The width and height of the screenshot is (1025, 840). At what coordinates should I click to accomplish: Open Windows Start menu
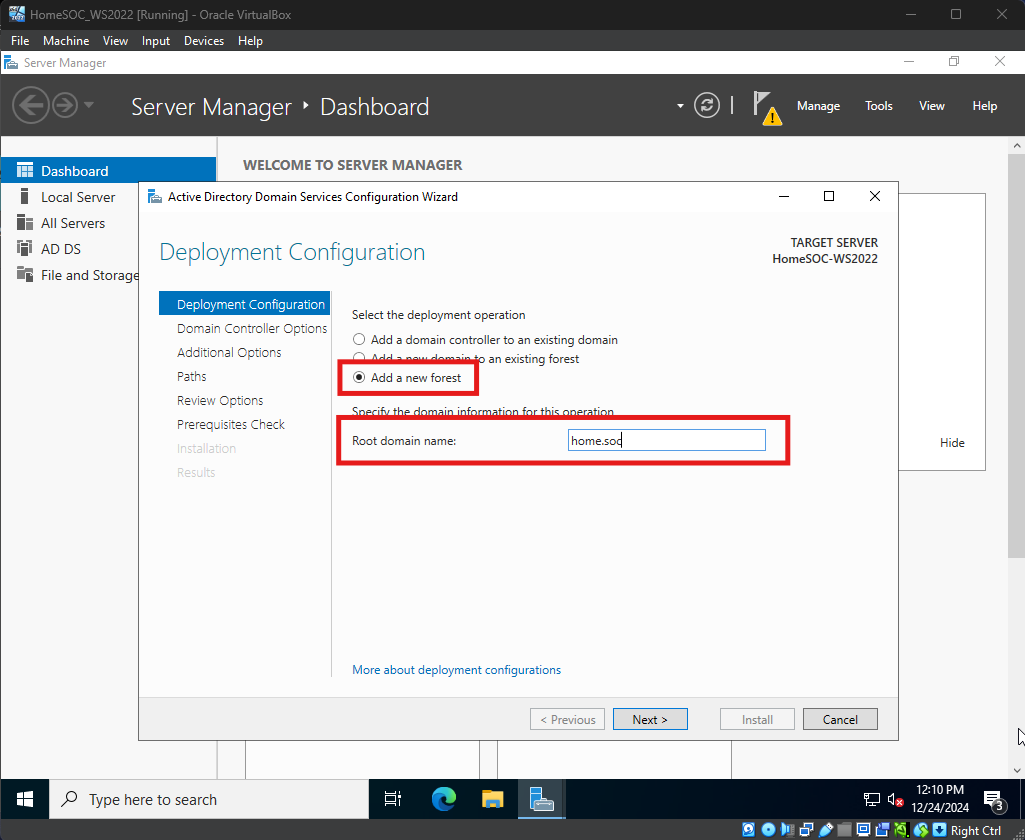(x=25, y=799)
